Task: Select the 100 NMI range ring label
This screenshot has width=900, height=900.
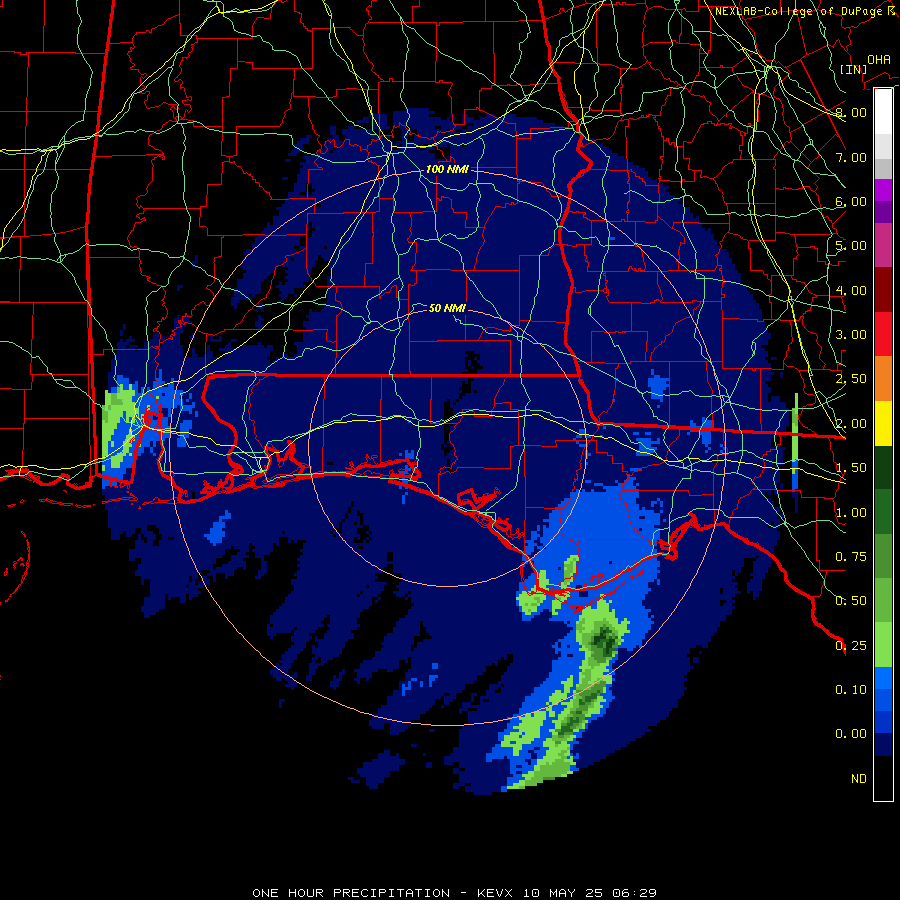Action: pos(447,169)
